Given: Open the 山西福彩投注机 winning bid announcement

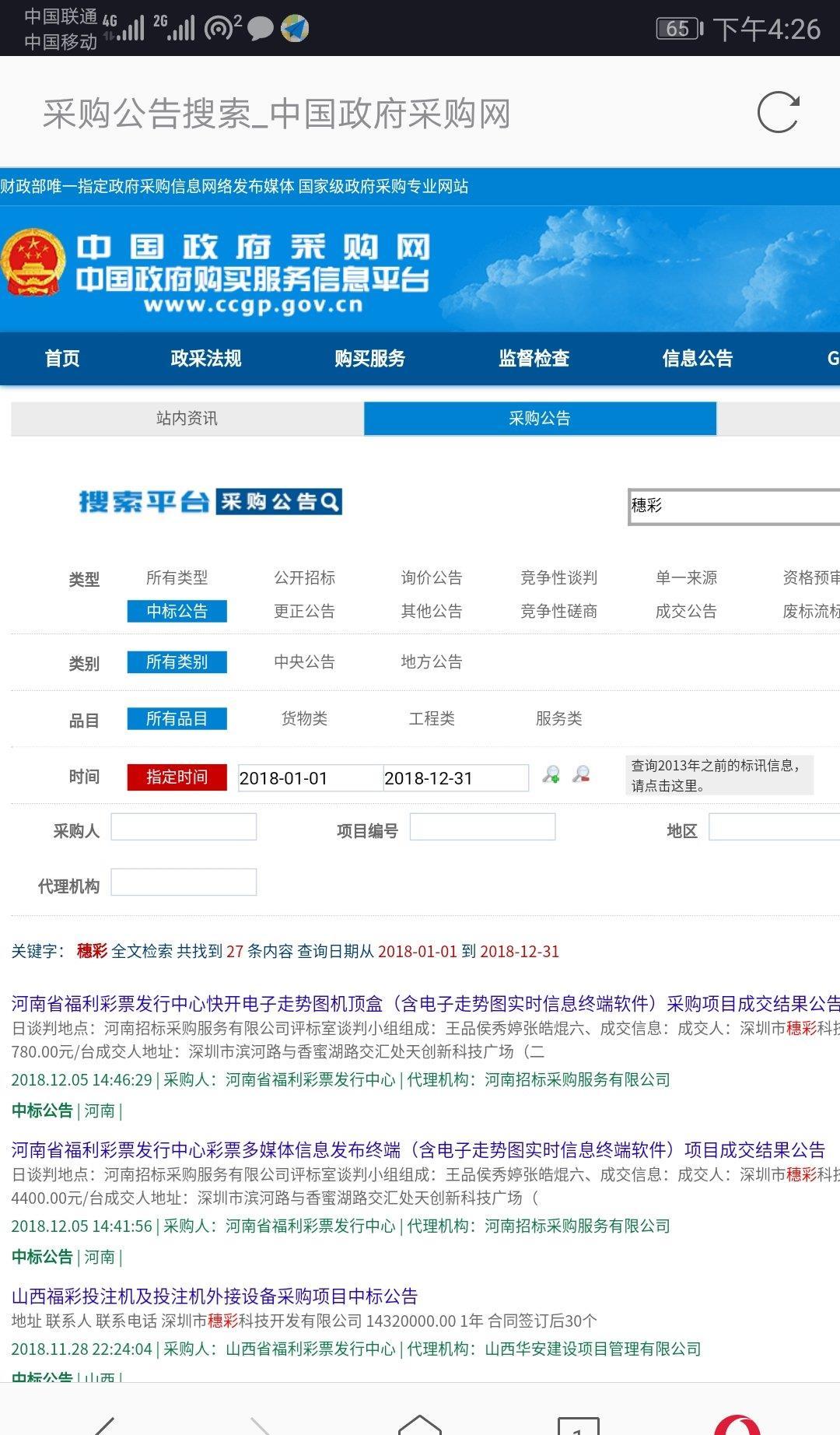Looking at the screenshot, I should coord(215,1296).
